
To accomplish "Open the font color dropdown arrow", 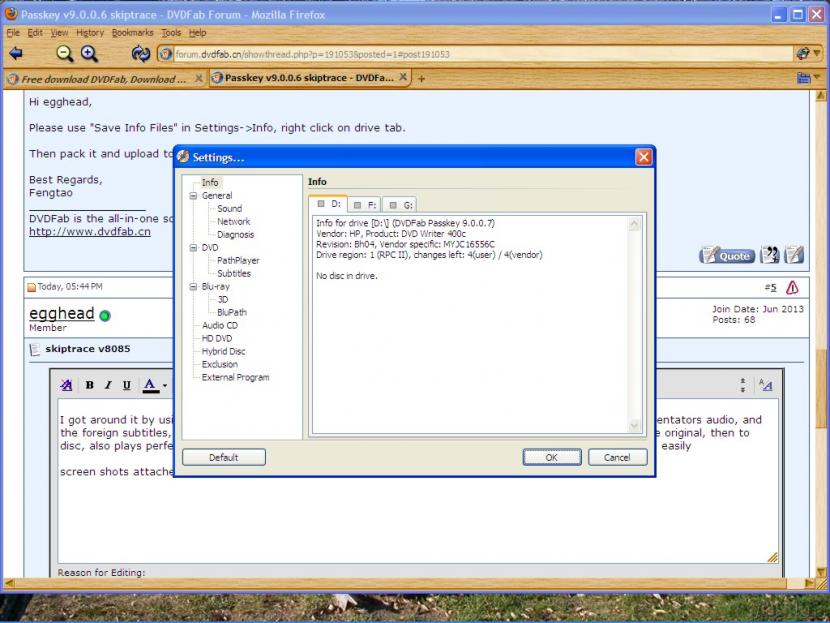I will click(x=164, y=386).
